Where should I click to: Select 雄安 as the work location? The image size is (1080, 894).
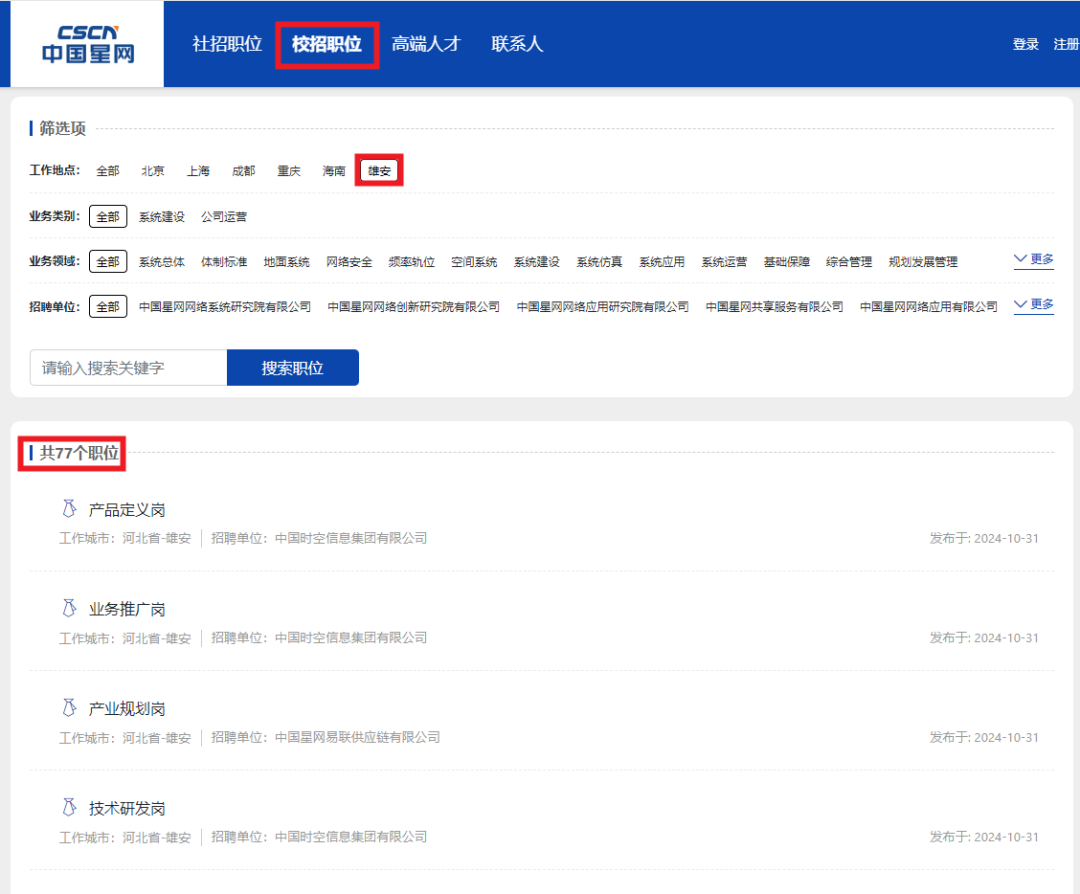(379, 170)
